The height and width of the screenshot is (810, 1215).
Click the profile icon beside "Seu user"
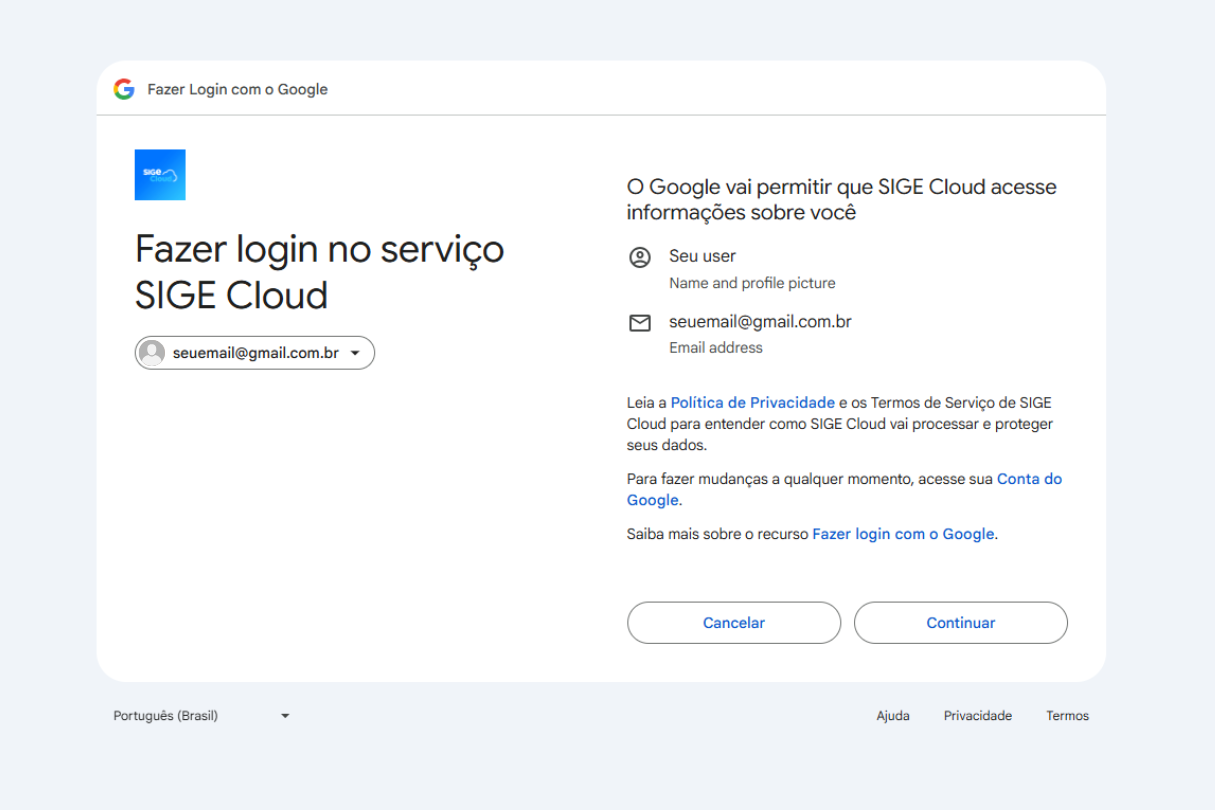(639, 258)
